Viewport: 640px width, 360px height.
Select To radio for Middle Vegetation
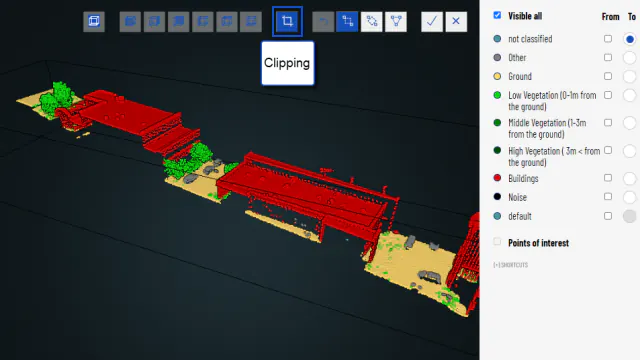point(629,123)
